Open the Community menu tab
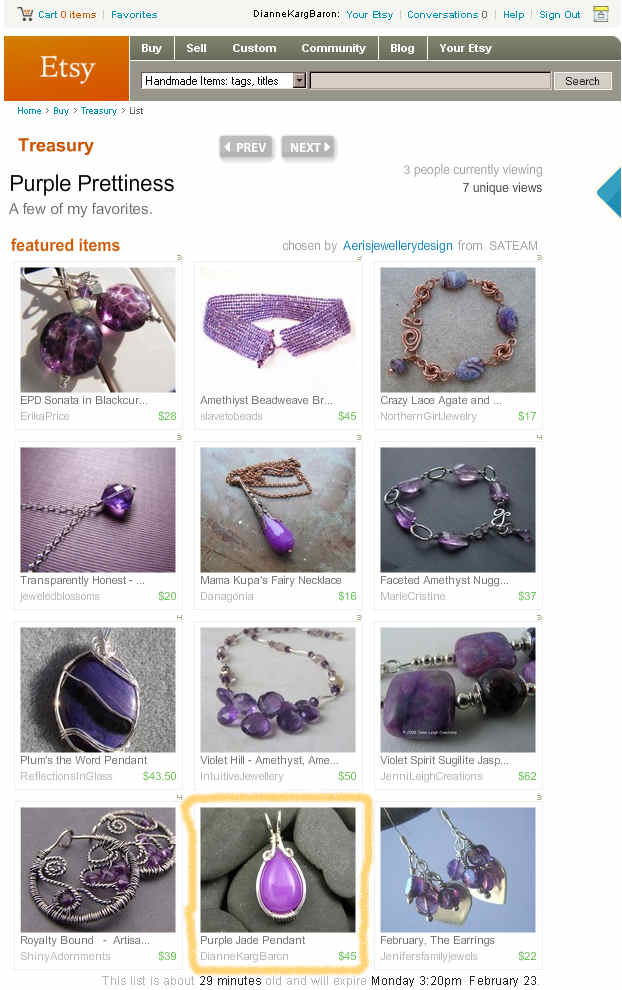The width and height of the screenshot is (622, 990). [x=333, y=48]
